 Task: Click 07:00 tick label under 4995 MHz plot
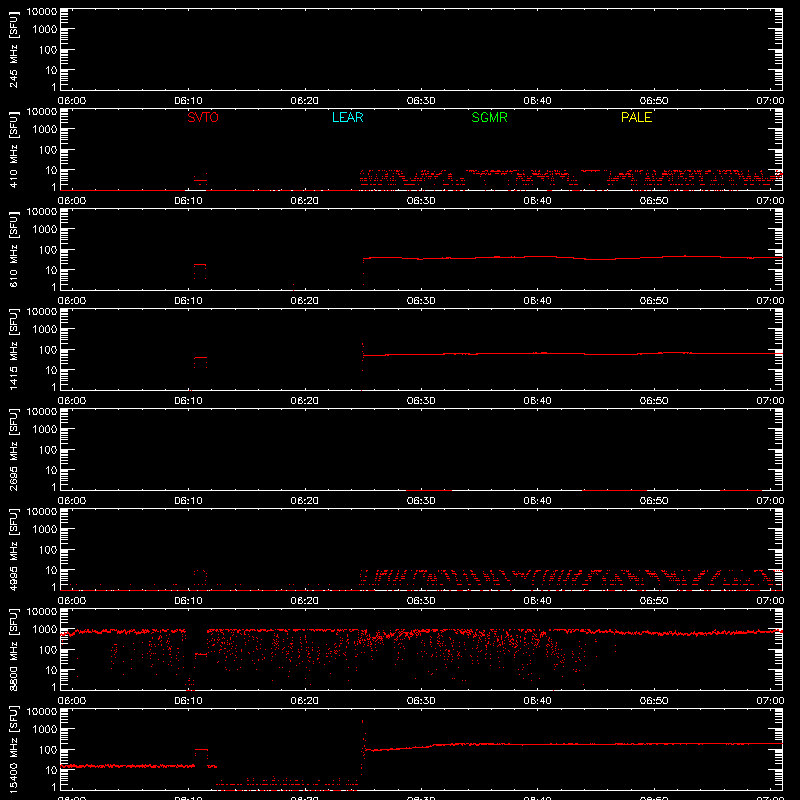point(770,601)
